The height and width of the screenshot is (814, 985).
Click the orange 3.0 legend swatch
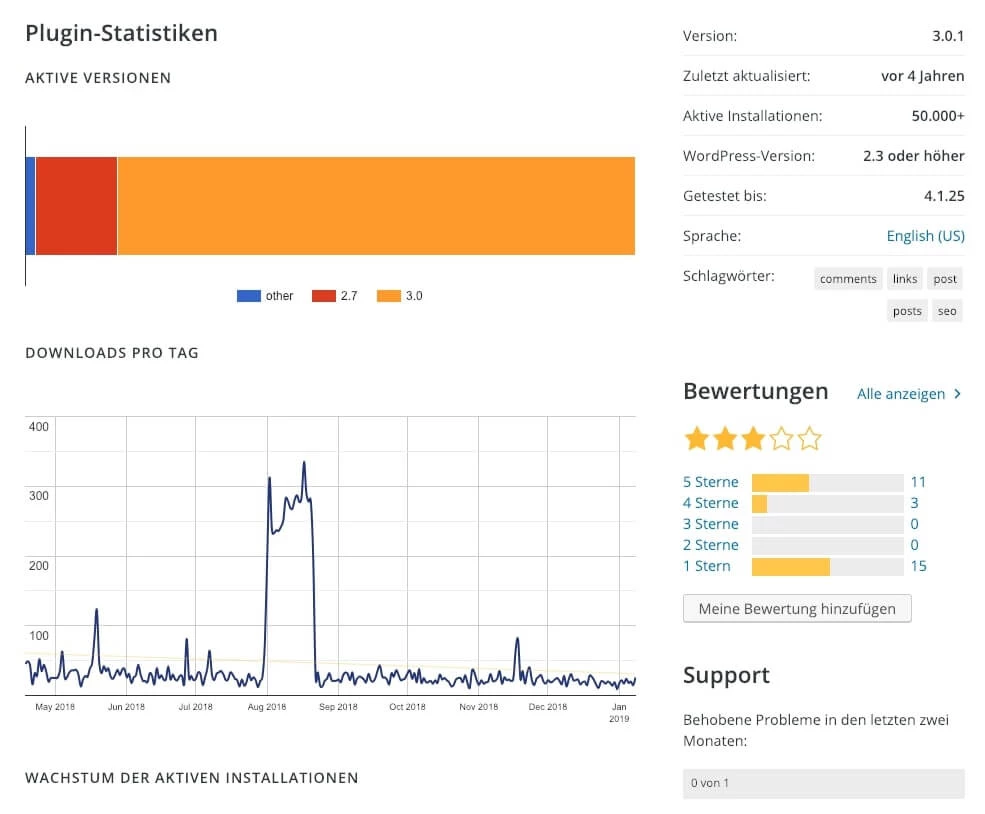point(388,296)
